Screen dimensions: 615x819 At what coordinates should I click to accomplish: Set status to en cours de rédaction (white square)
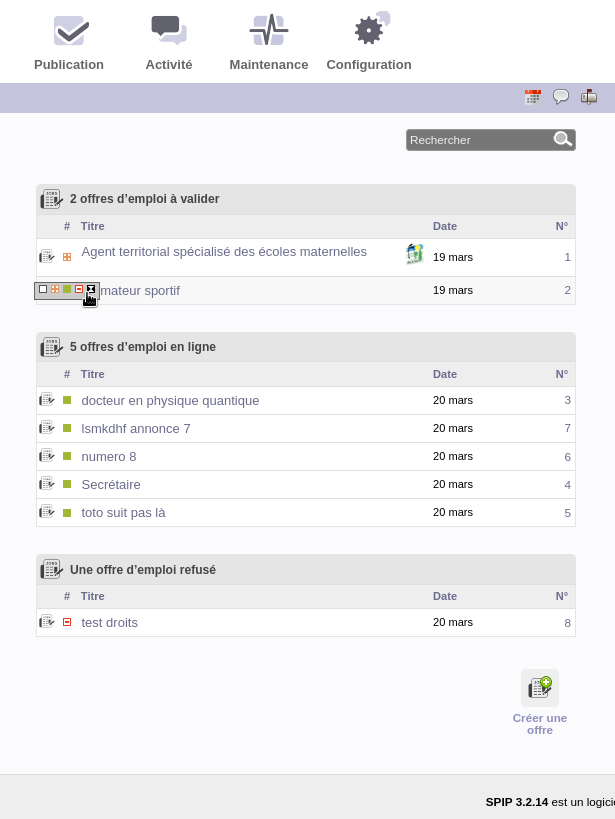pos(43,289)
